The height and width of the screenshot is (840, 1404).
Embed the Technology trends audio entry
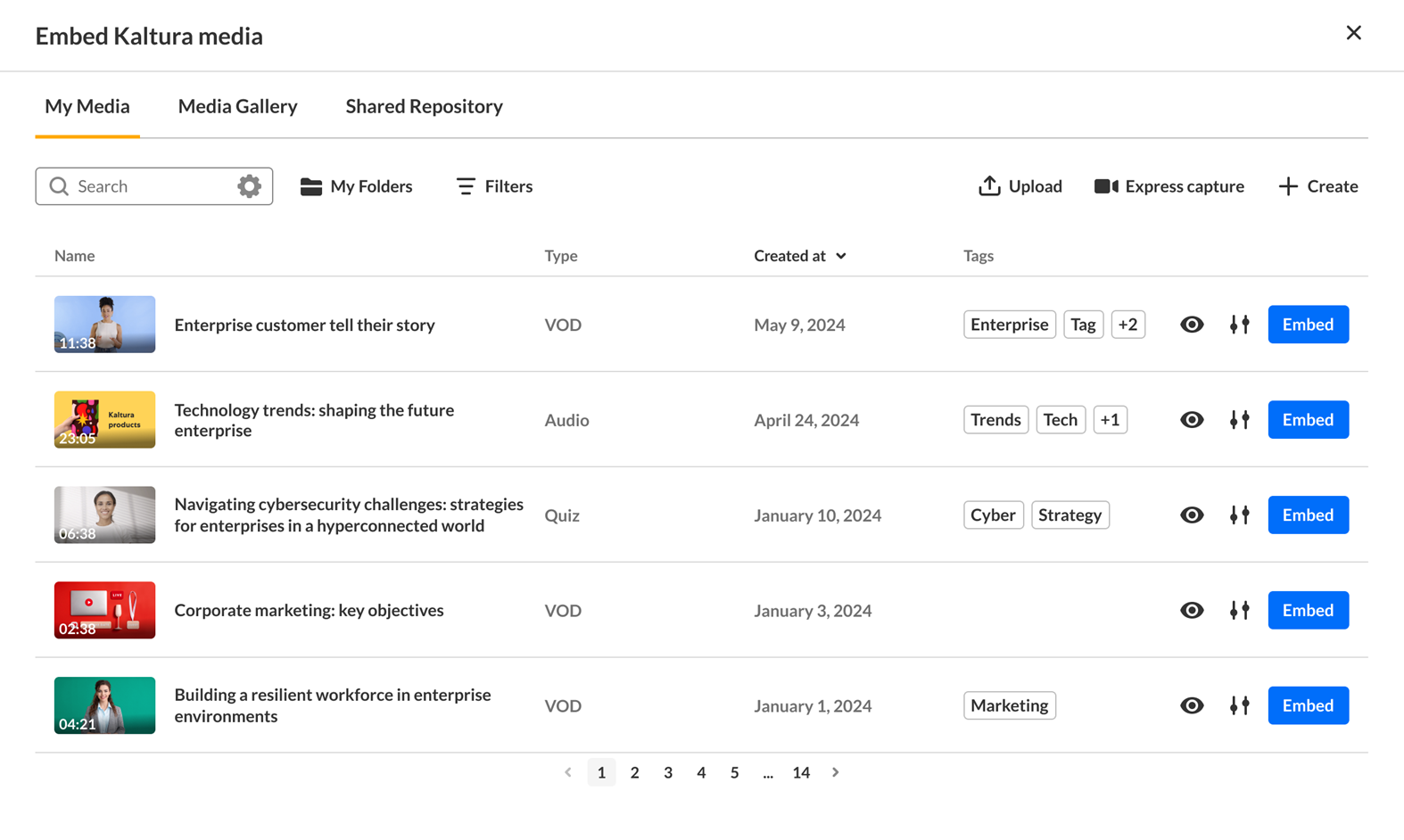(1308, 420)
